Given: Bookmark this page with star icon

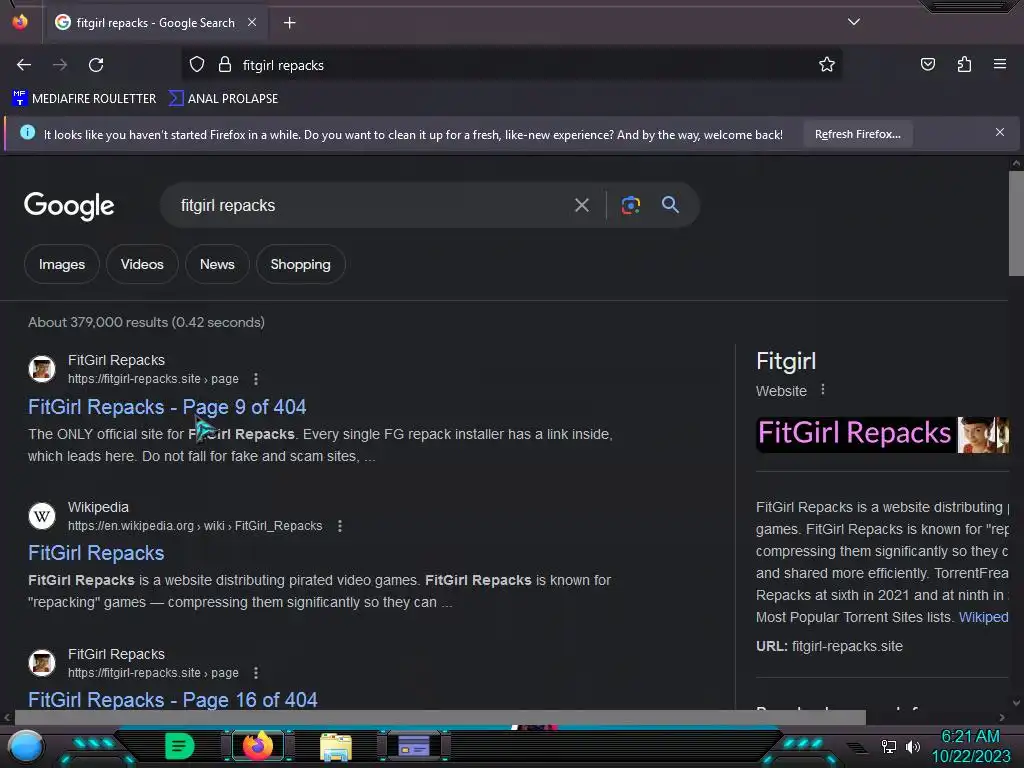Looking at the screenshot, I should click(827, 65).
